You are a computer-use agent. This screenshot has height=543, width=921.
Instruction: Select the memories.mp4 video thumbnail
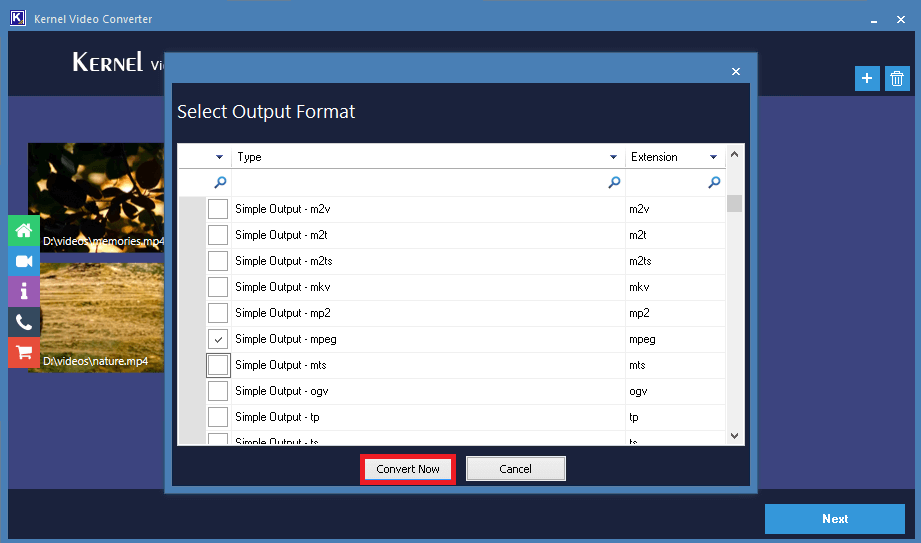pyautogui.click(x=96, y=197)
